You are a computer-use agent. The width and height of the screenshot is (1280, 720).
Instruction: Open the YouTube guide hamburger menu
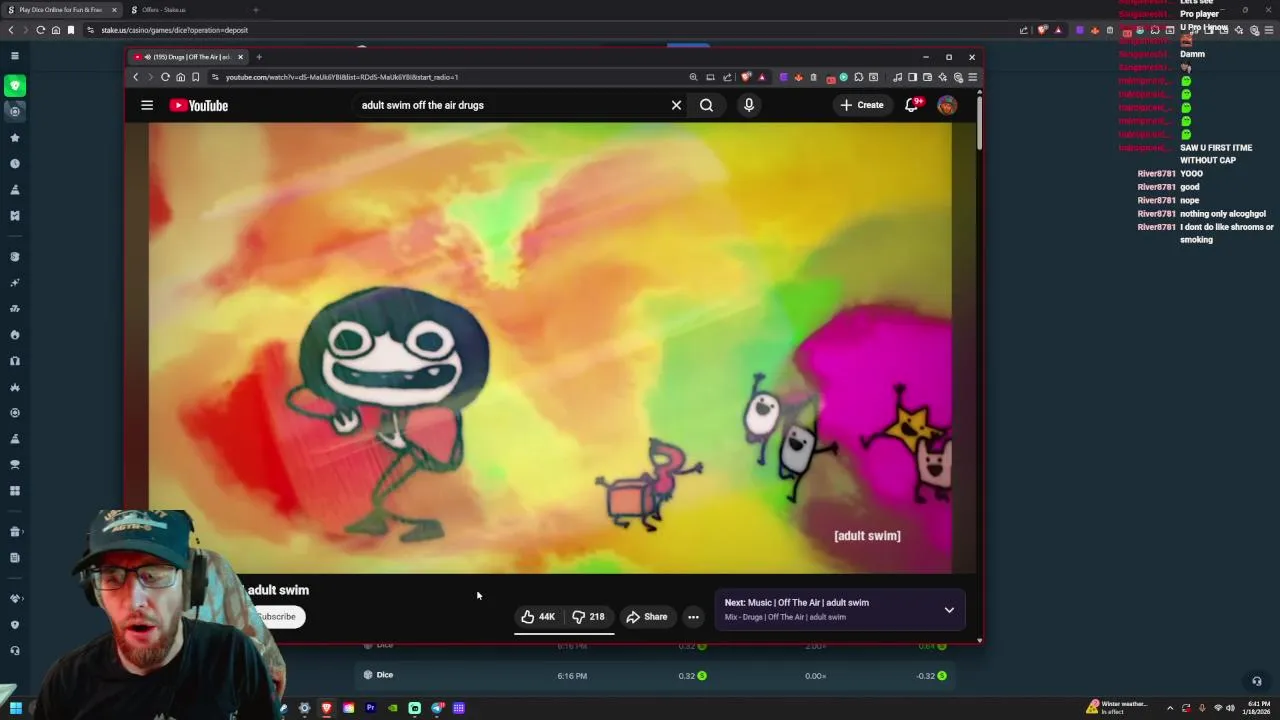(x=147, y=105)
